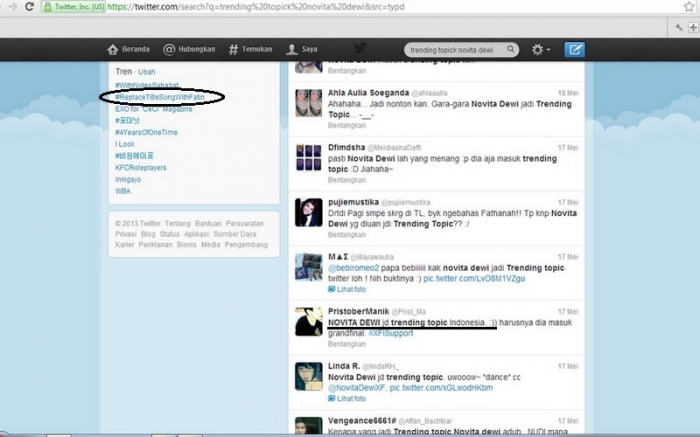This screenshot has width=700, height=437.
Task: Open Vengeance6661# profile name
Action: [362, 421]
